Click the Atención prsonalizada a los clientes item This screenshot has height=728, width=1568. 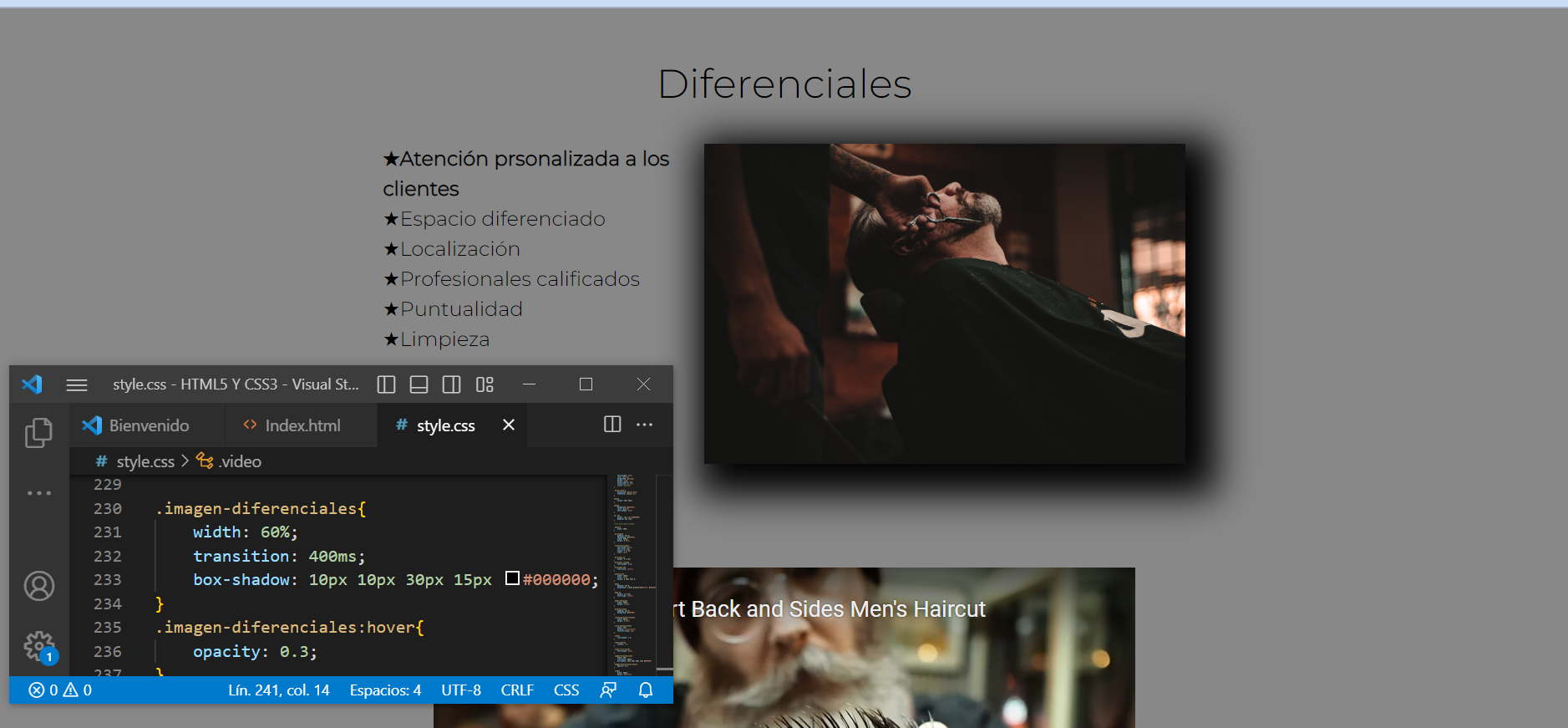point(526,174)
